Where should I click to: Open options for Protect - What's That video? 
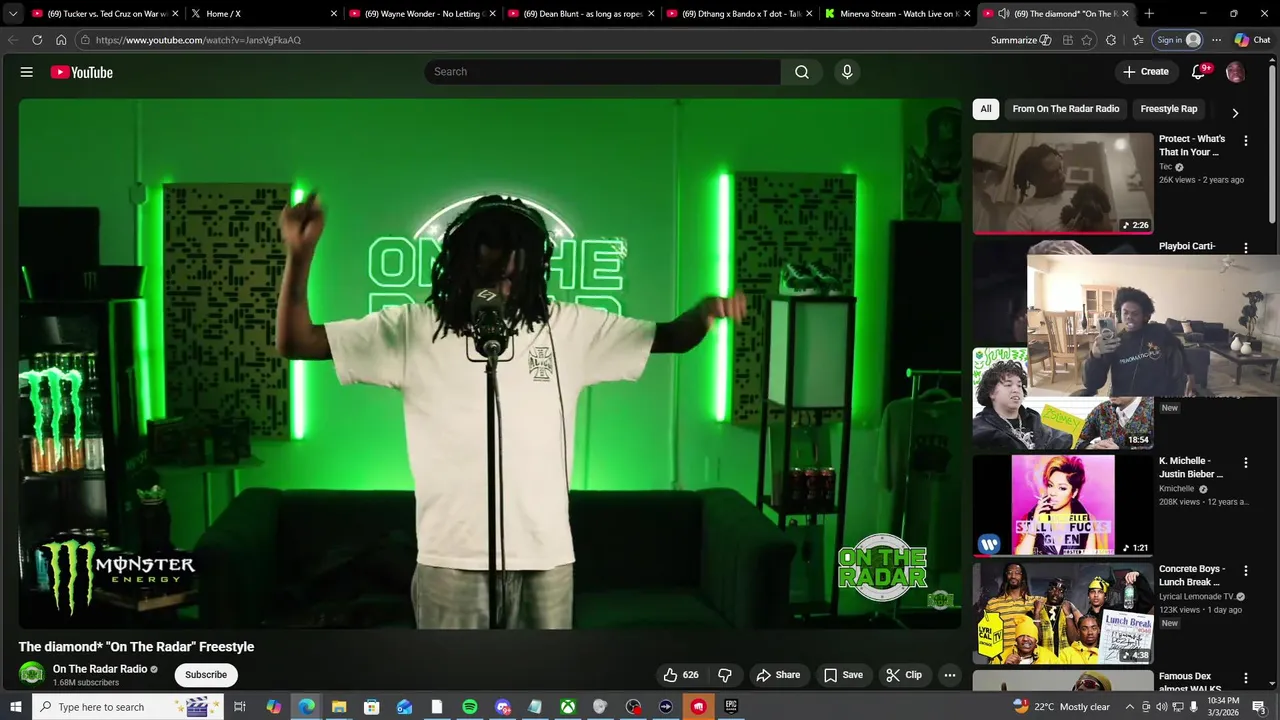[x=1246, y=141]
